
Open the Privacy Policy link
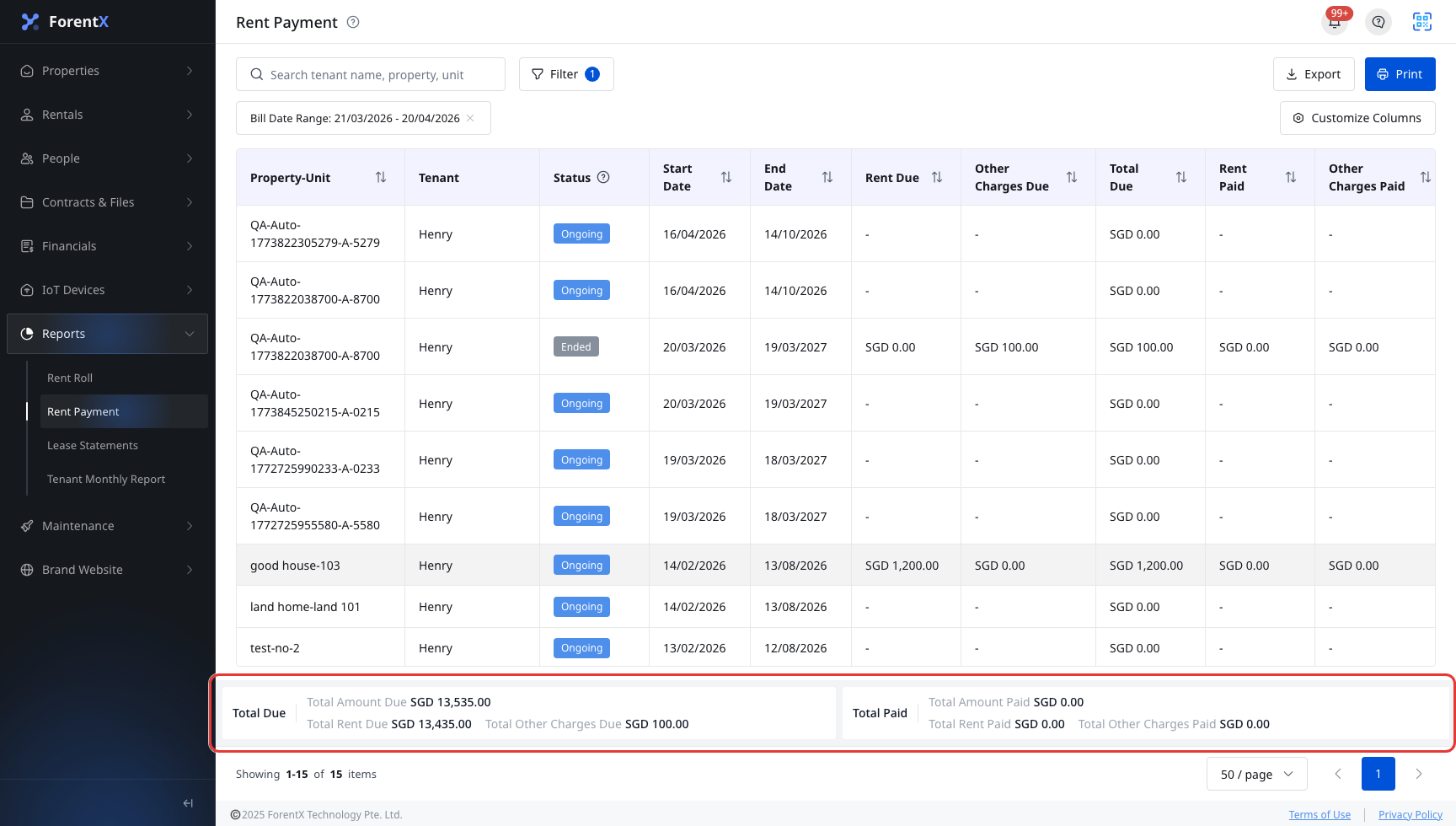pos(1410,814)
